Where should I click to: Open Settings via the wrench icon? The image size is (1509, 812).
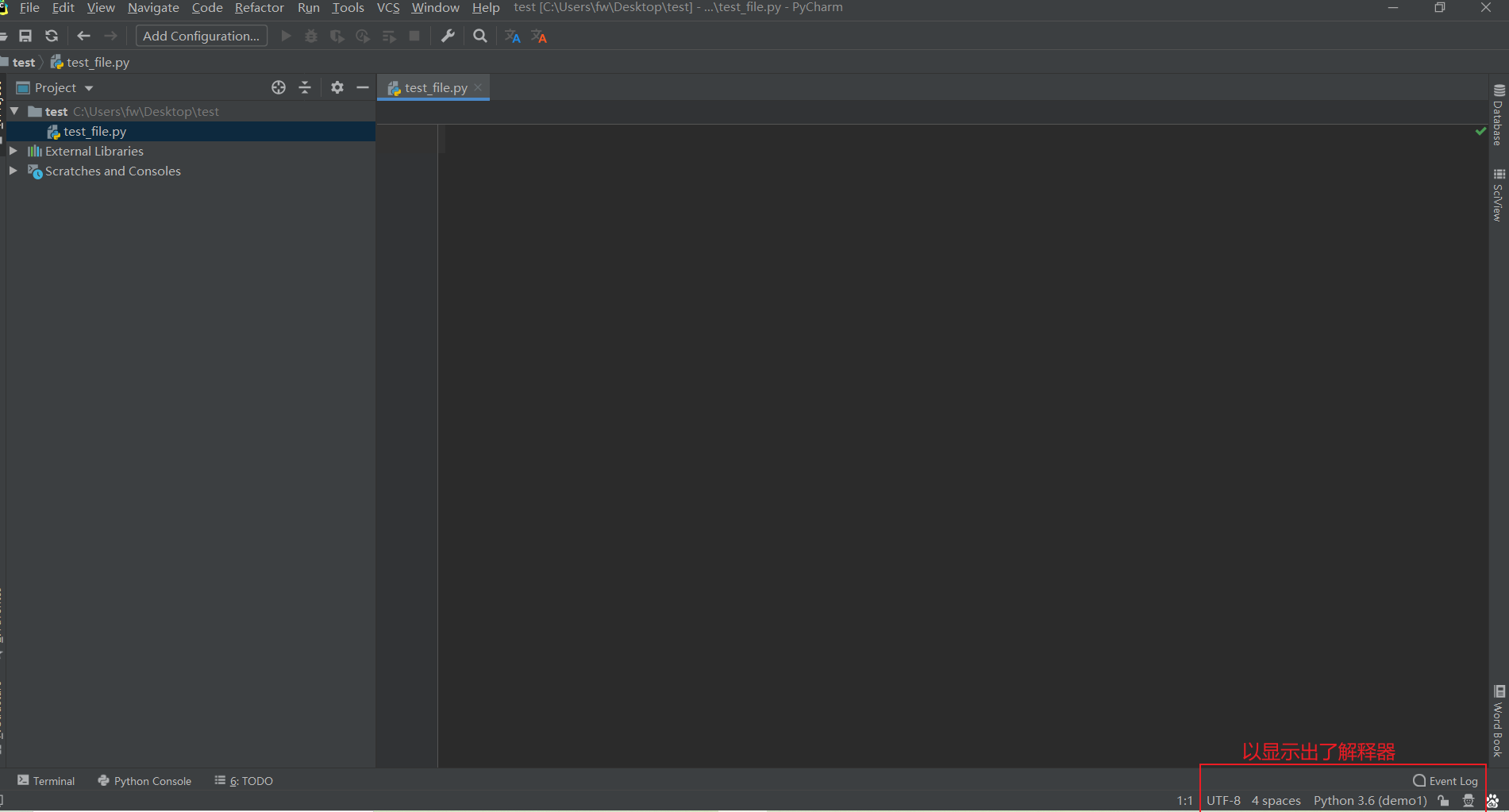tap(448, 37)
